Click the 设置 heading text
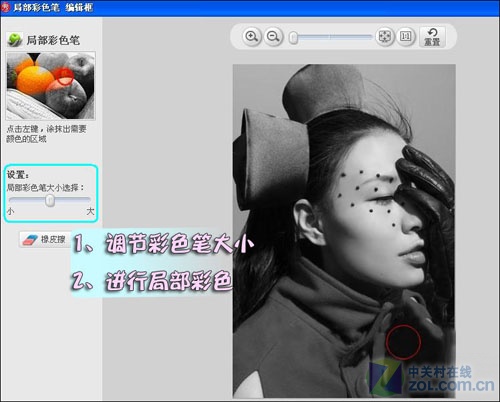Screen dimensions: 500x402 (18, 175)
